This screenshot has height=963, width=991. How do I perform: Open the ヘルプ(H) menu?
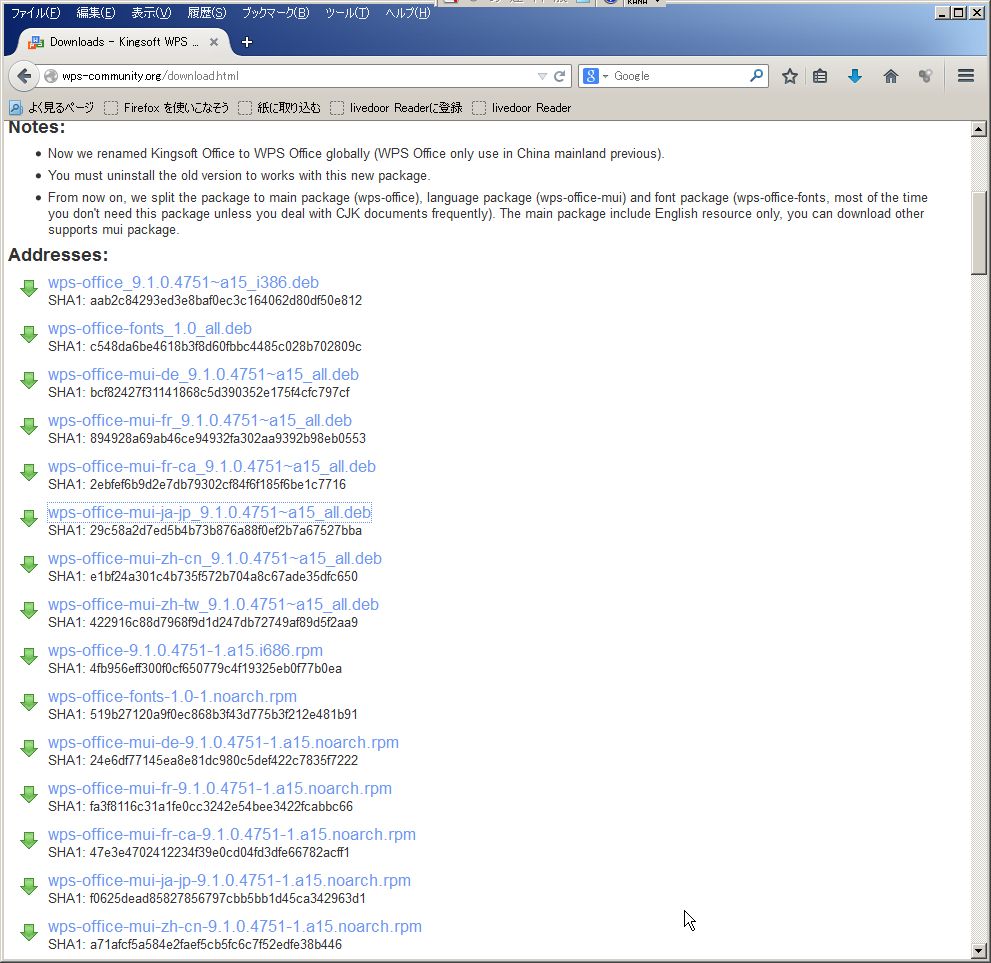408,13
